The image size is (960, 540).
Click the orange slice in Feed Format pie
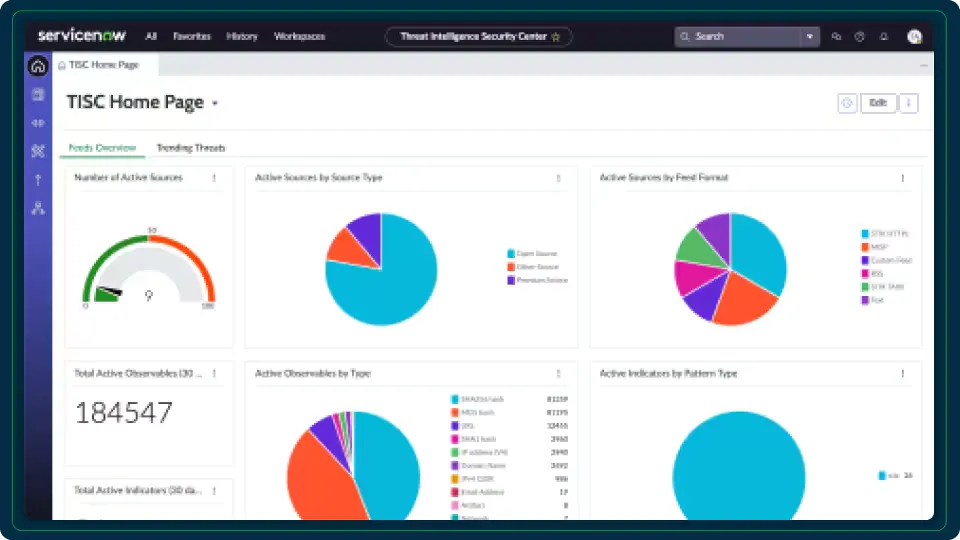click(746, 300)
